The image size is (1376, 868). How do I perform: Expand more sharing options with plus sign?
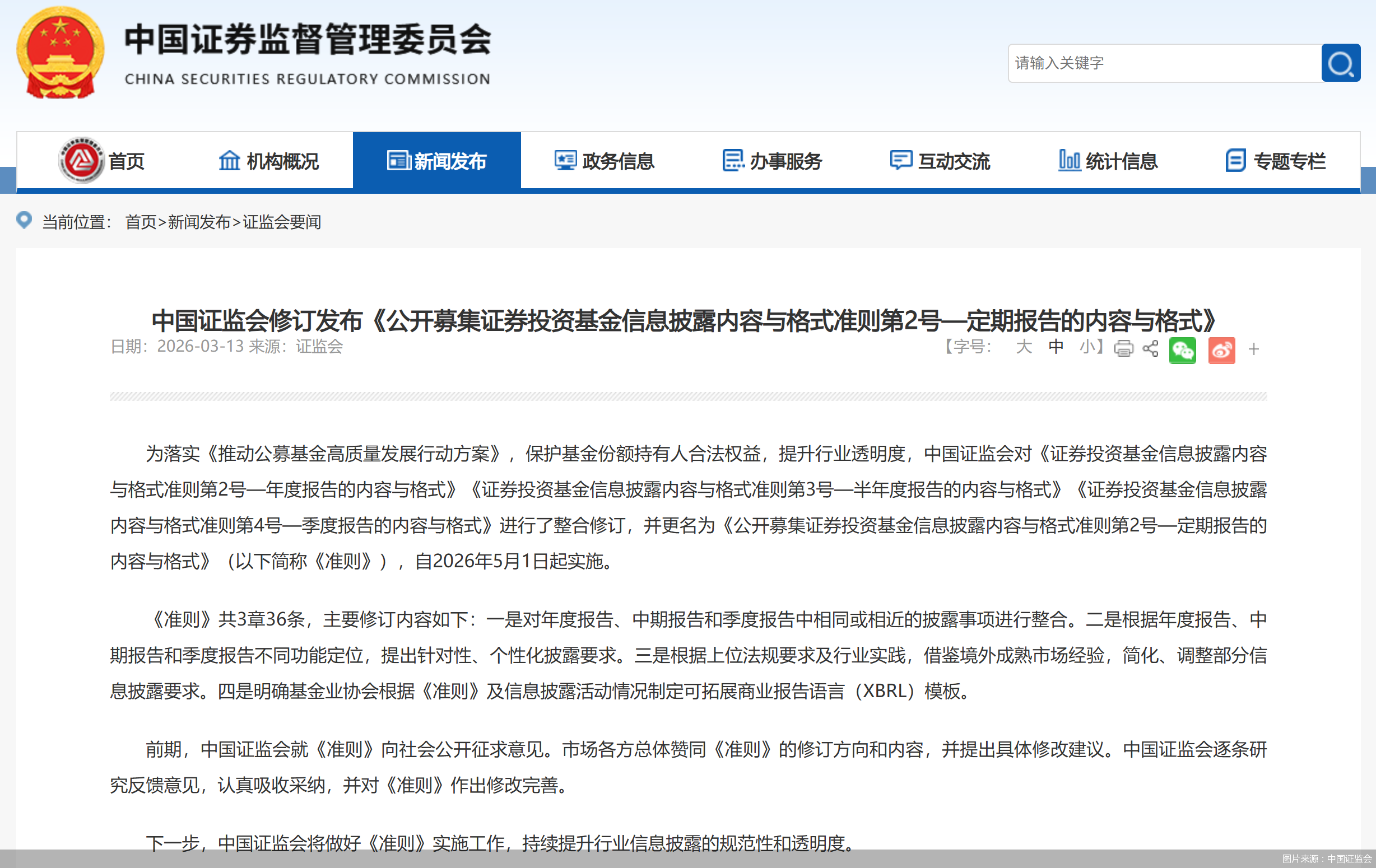(x=1254, y=349)
